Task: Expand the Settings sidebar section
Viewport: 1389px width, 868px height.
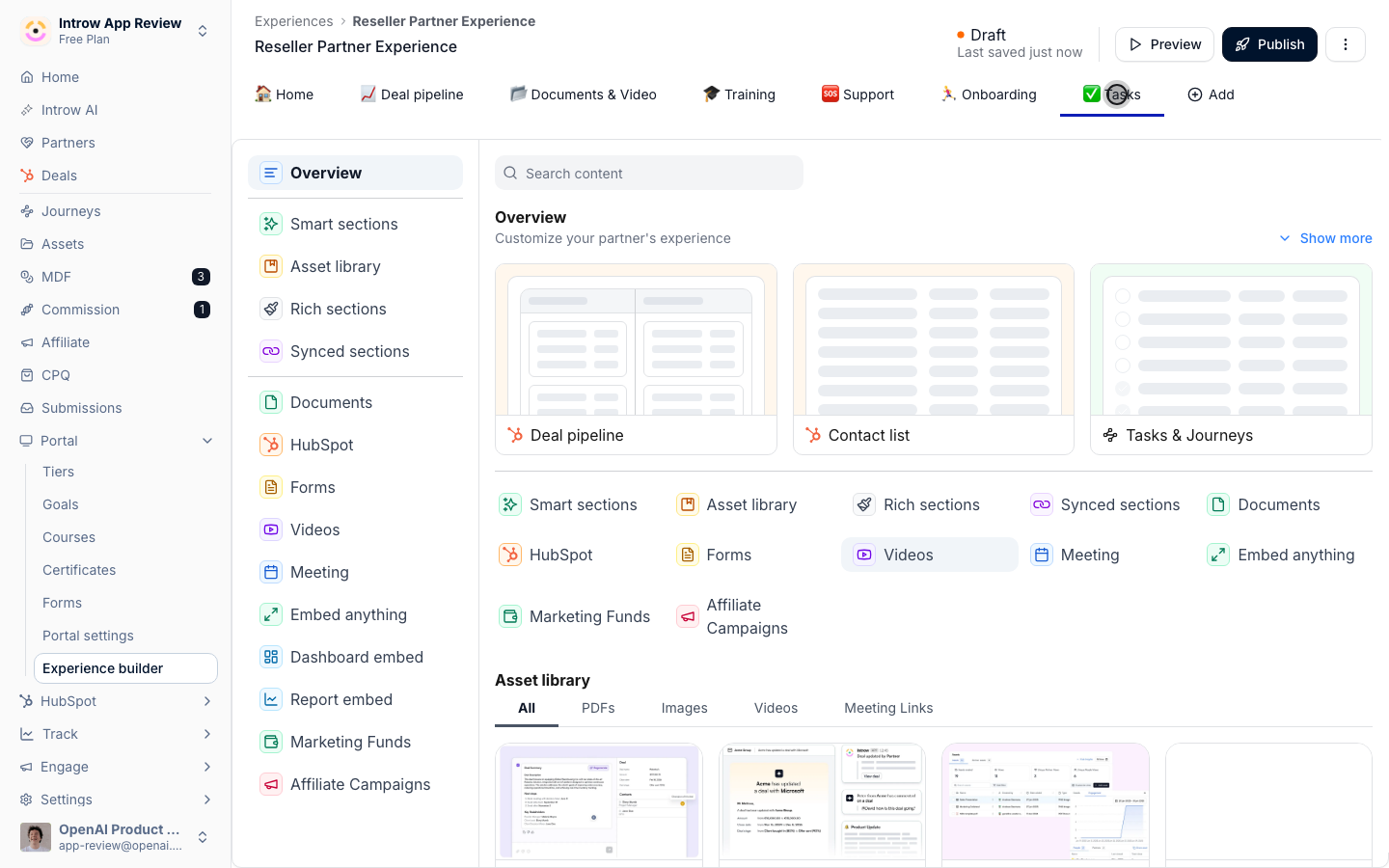Action: click(x=207, y=800)
